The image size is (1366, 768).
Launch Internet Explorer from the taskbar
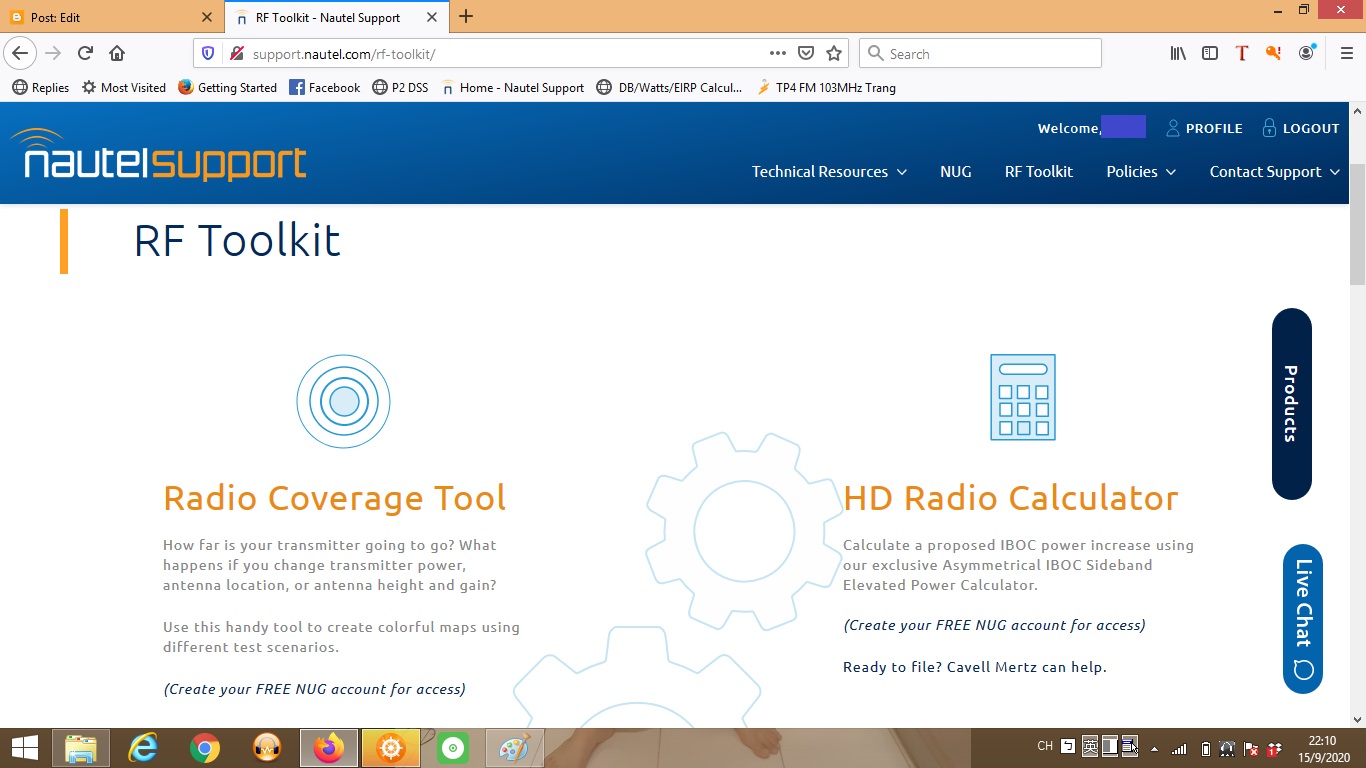[143, 748]
